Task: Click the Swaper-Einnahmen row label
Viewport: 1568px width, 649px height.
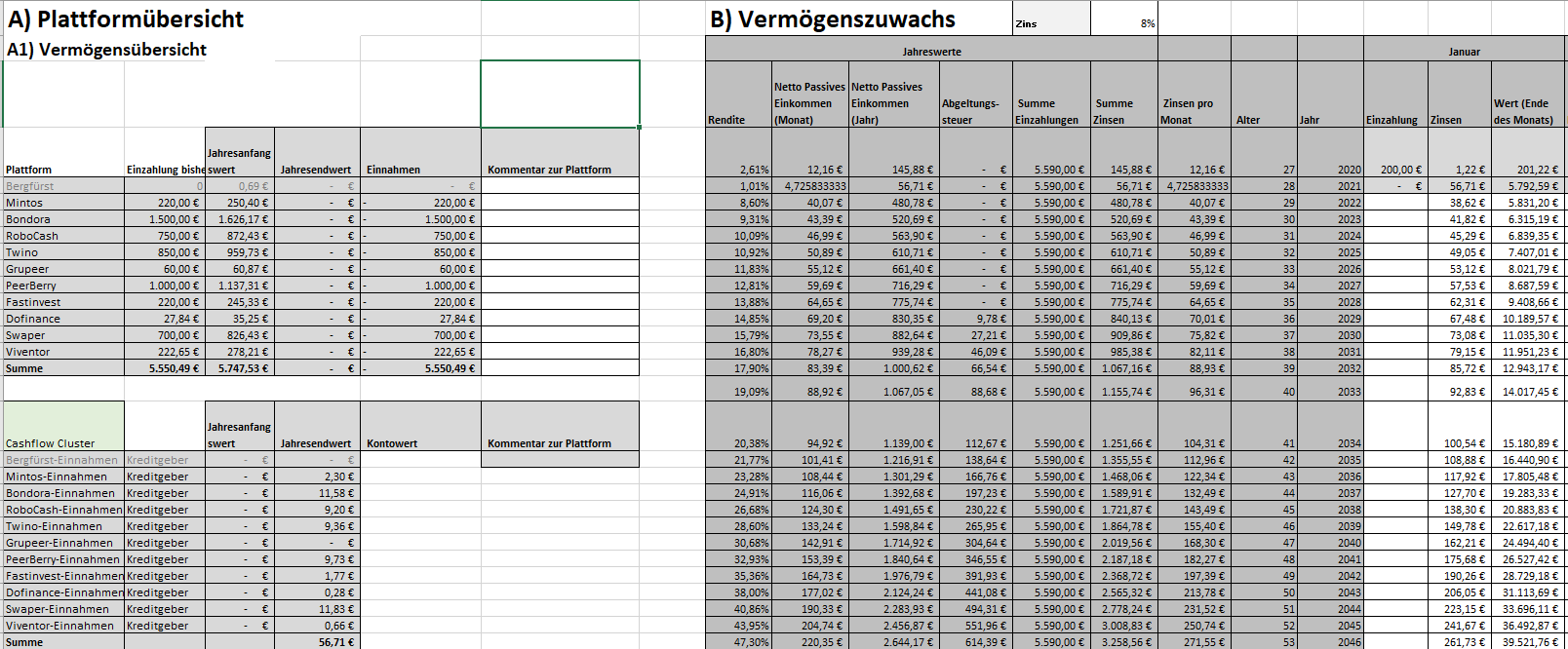Action: tap(63, 609)
